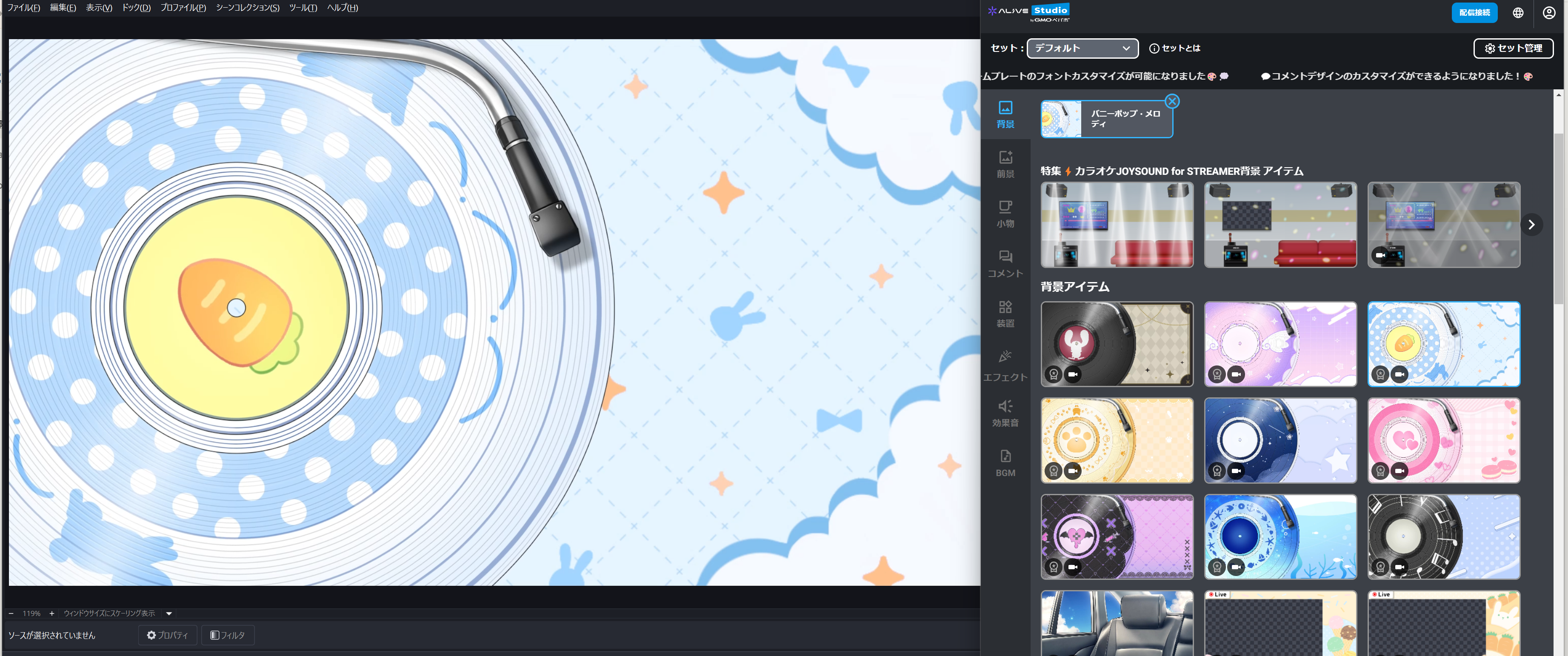Screen dimensions: 1568x656
Task: Click the globe language icon
Action: 1518,13
